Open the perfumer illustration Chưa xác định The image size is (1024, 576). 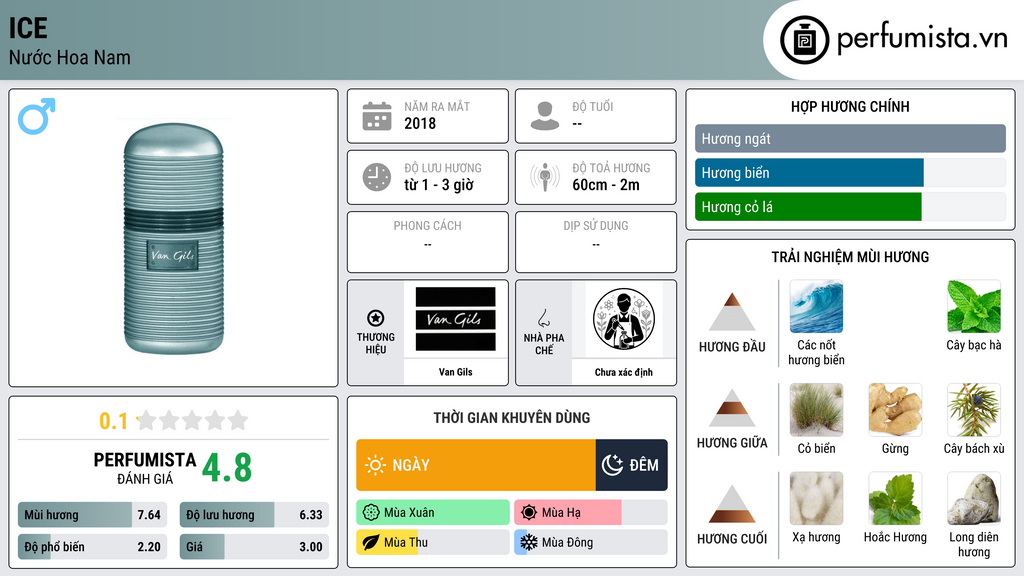(624, 319)
